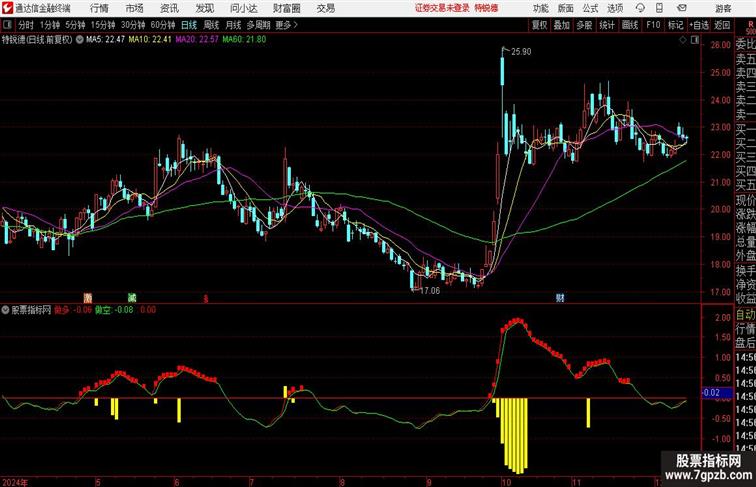
Task: Click the MA5: 22.47 indicator label
Action: (106, 40)
